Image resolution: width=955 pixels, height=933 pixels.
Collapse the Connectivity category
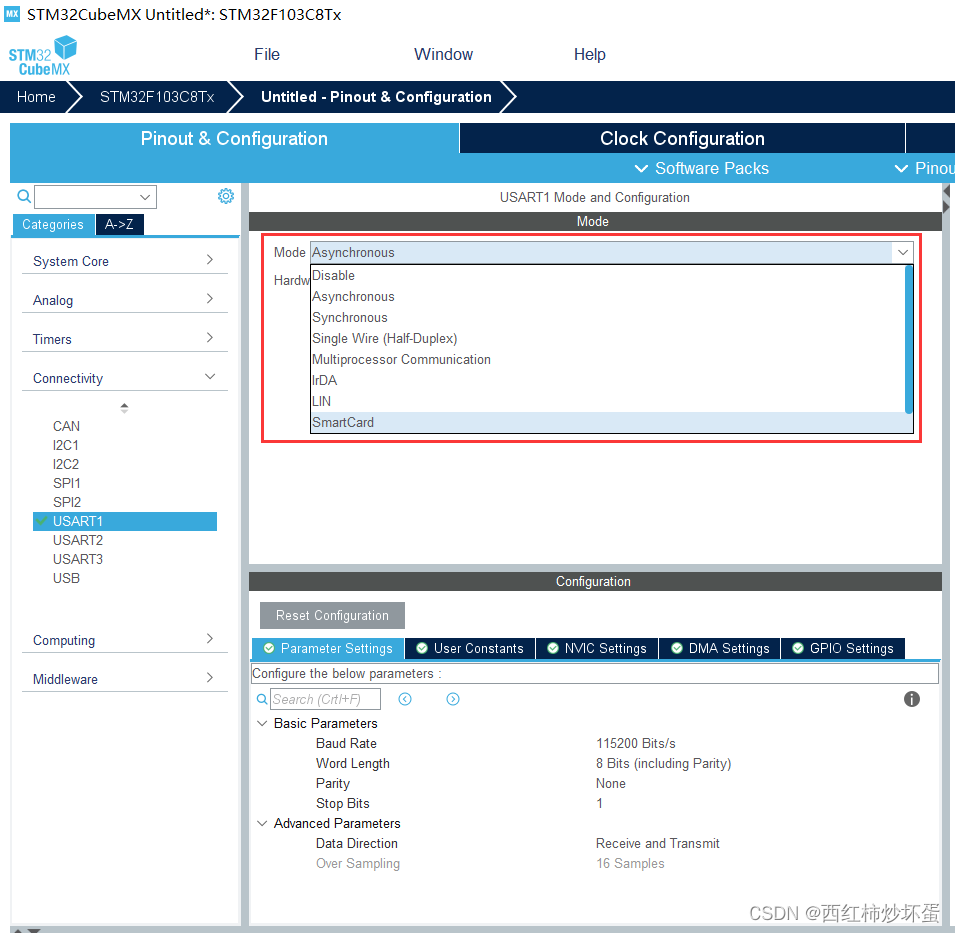pyautogui.click(x=124, y=378)
